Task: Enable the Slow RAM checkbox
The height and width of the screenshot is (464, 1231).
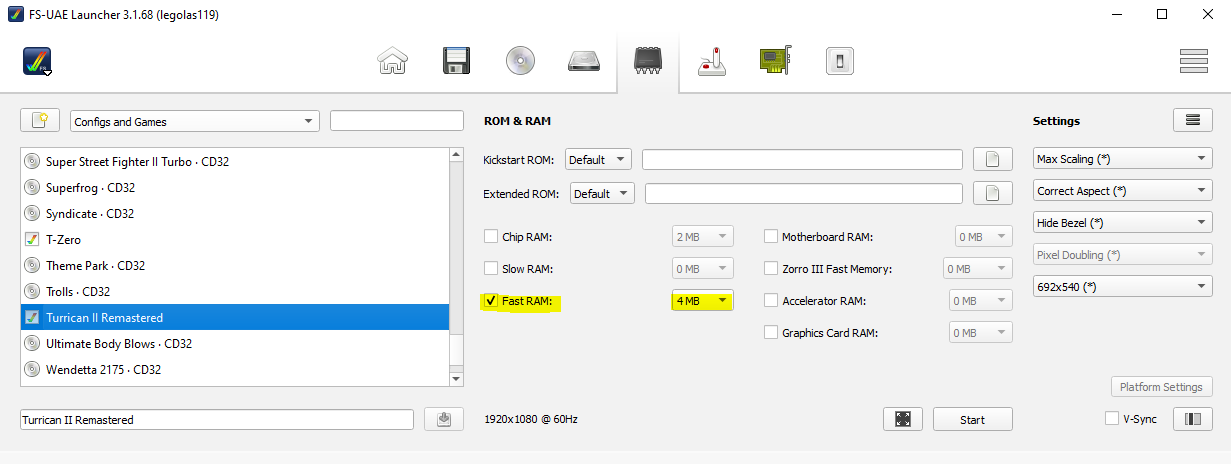Action: coord(491,269)
